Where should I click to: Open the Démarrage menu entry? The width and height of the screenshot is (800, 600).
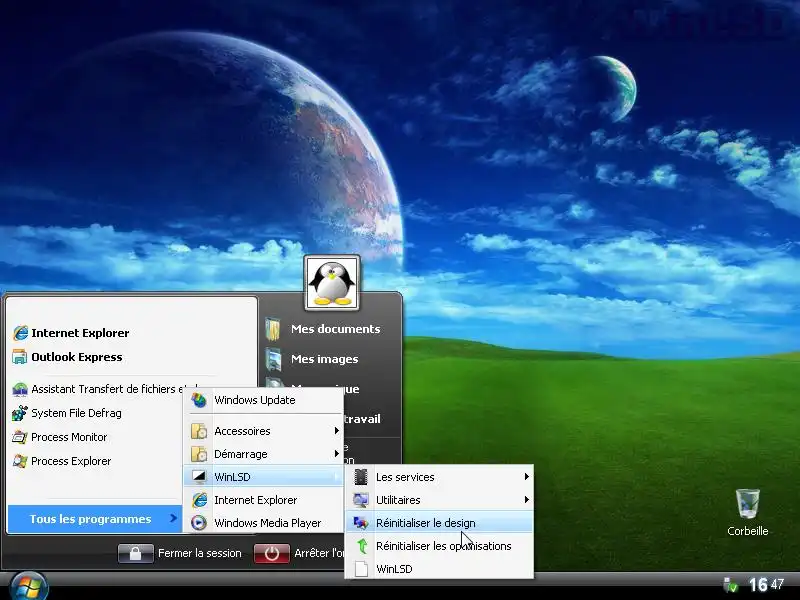pos(264,454)
